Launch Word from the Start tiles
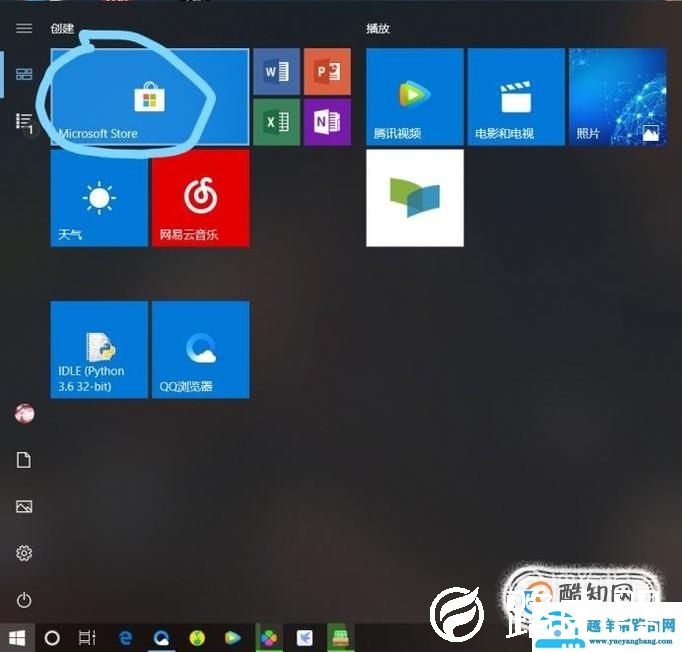The width and height of the screenshot is (682, 652). 277,71
